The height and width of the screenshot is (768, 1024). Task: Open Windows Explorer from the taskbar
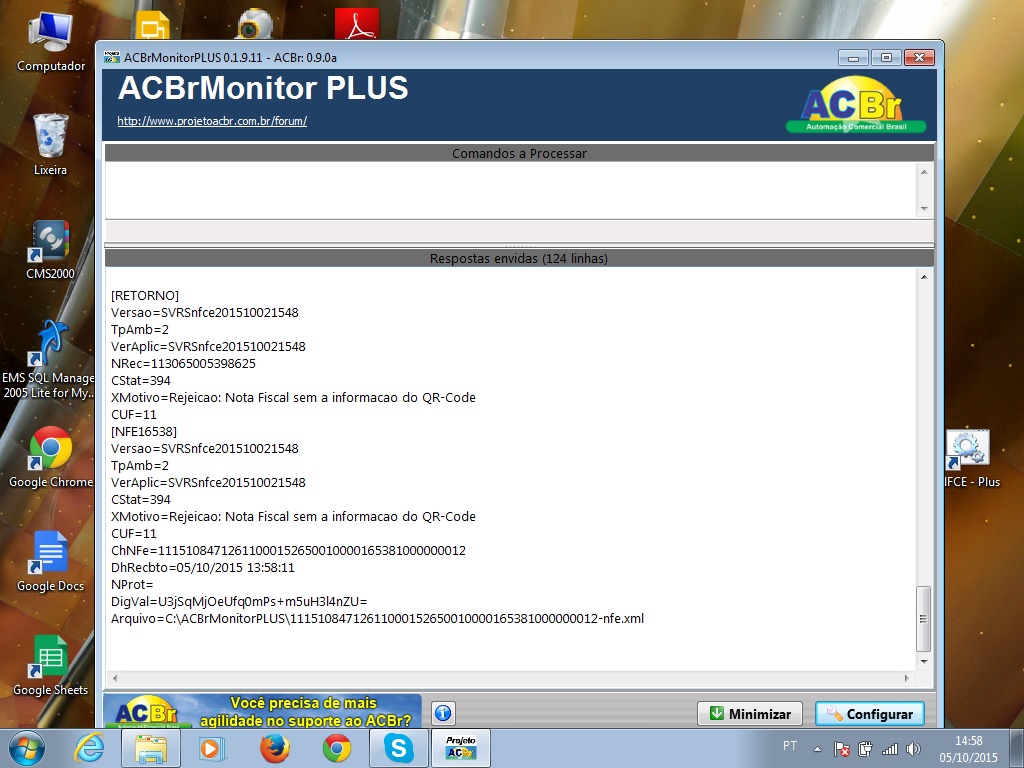pyautogui.click(x=151, y=748)
